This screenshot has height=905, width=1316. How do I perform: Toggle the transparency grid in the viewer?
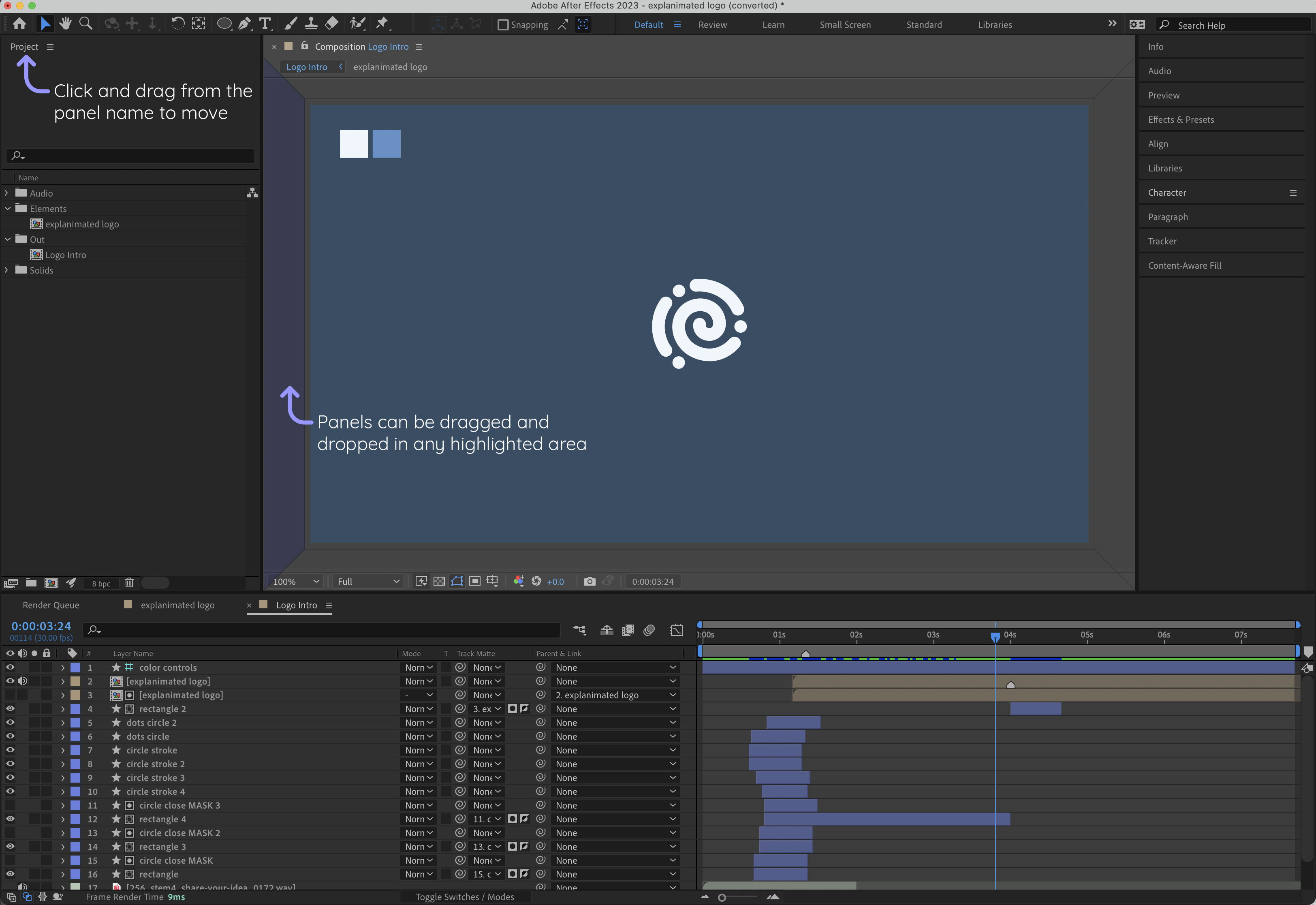tap(439, 581)
